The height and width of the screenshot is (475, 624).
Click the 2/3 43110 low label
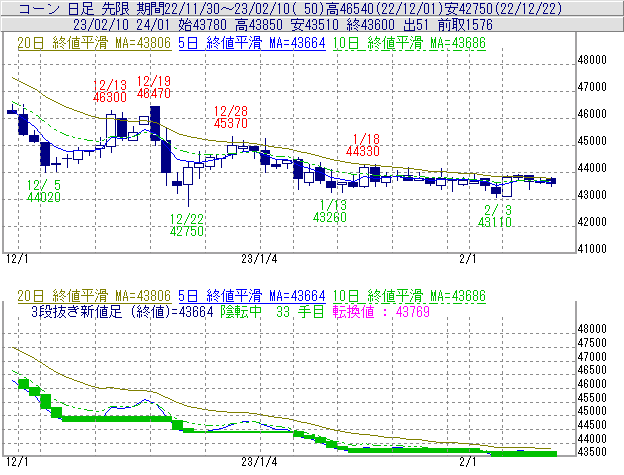click(495, 216)
